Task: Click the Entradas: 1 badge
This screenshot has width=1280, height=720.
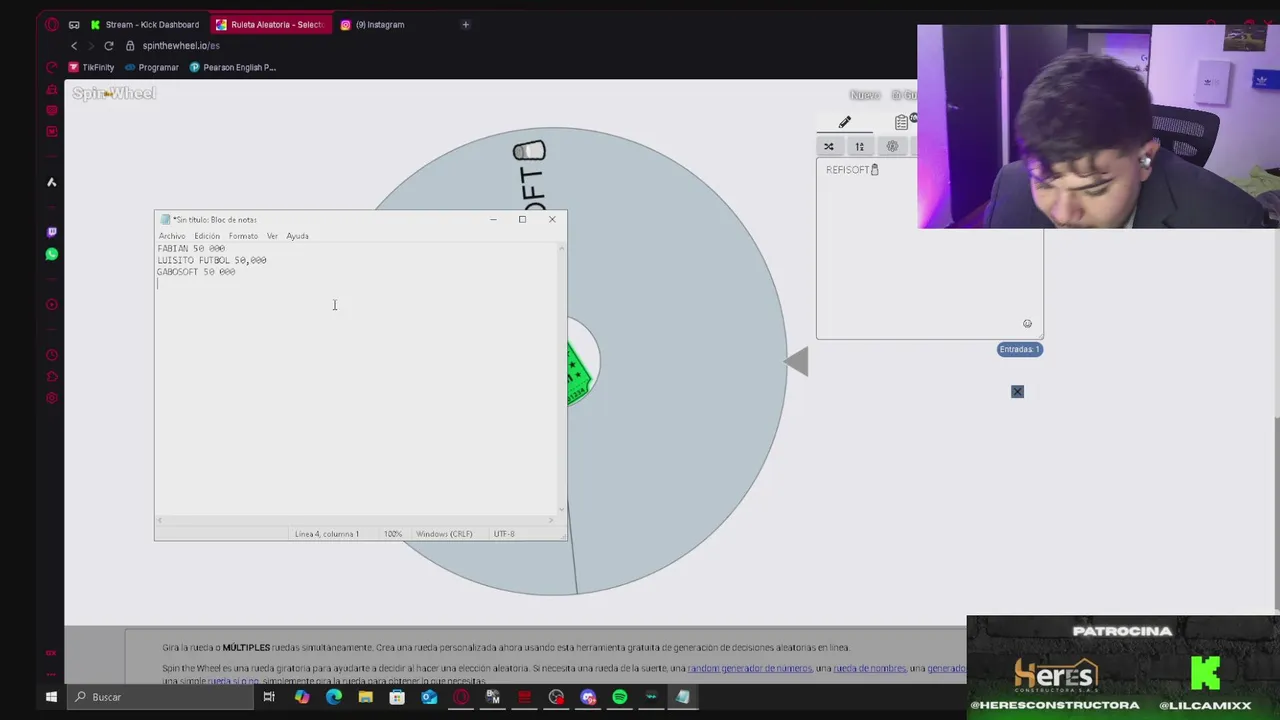Action: tap(1020, 349)
